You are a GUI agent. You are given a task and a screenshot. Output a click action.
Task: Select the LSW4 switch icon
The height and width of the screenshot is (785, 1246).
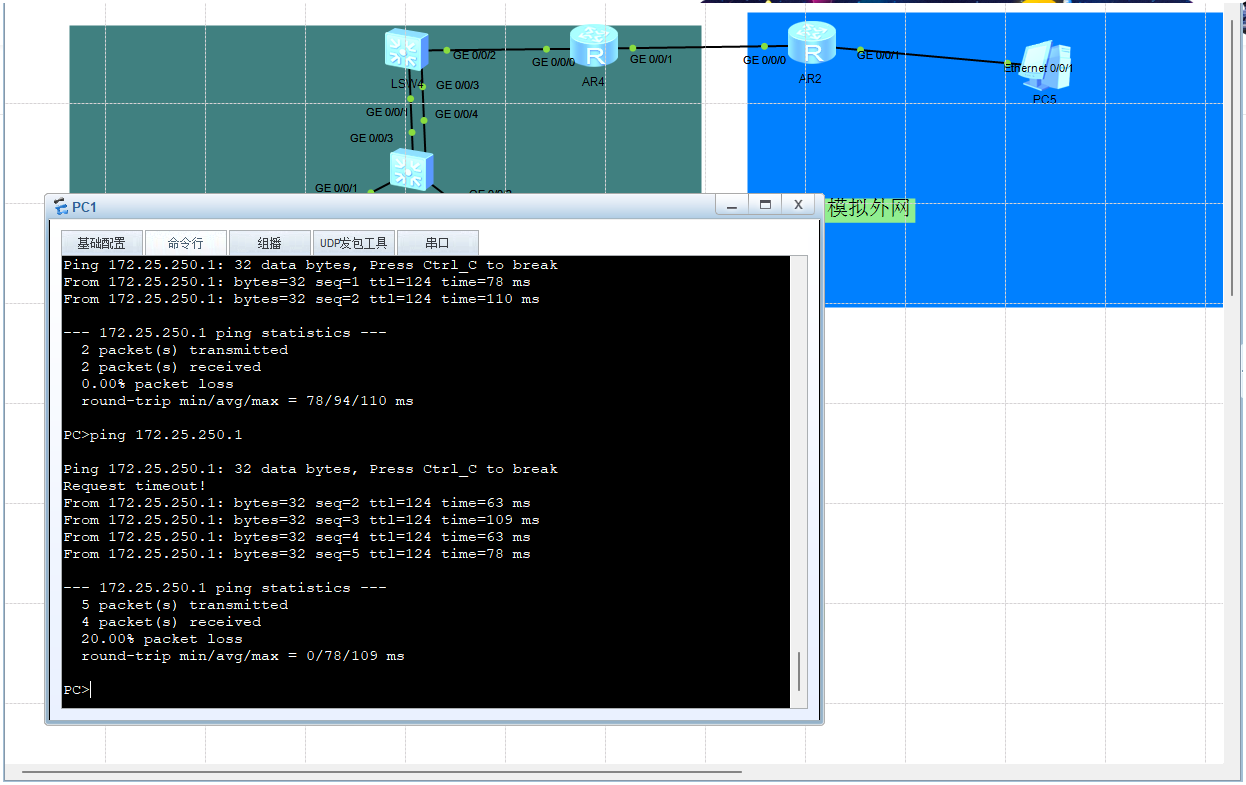click(407, 50)
